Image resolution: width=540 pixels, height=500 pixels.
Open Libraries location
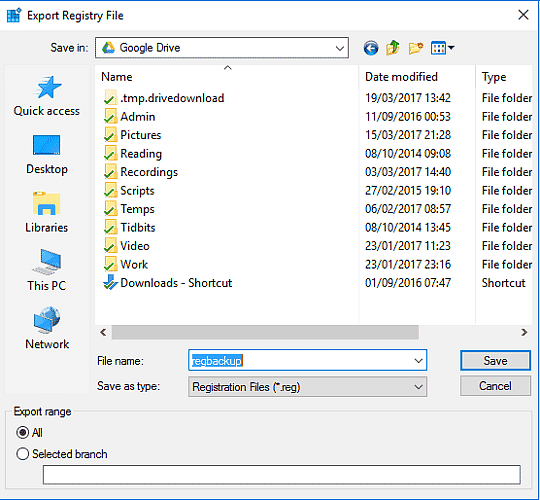(x=46, y=213)
